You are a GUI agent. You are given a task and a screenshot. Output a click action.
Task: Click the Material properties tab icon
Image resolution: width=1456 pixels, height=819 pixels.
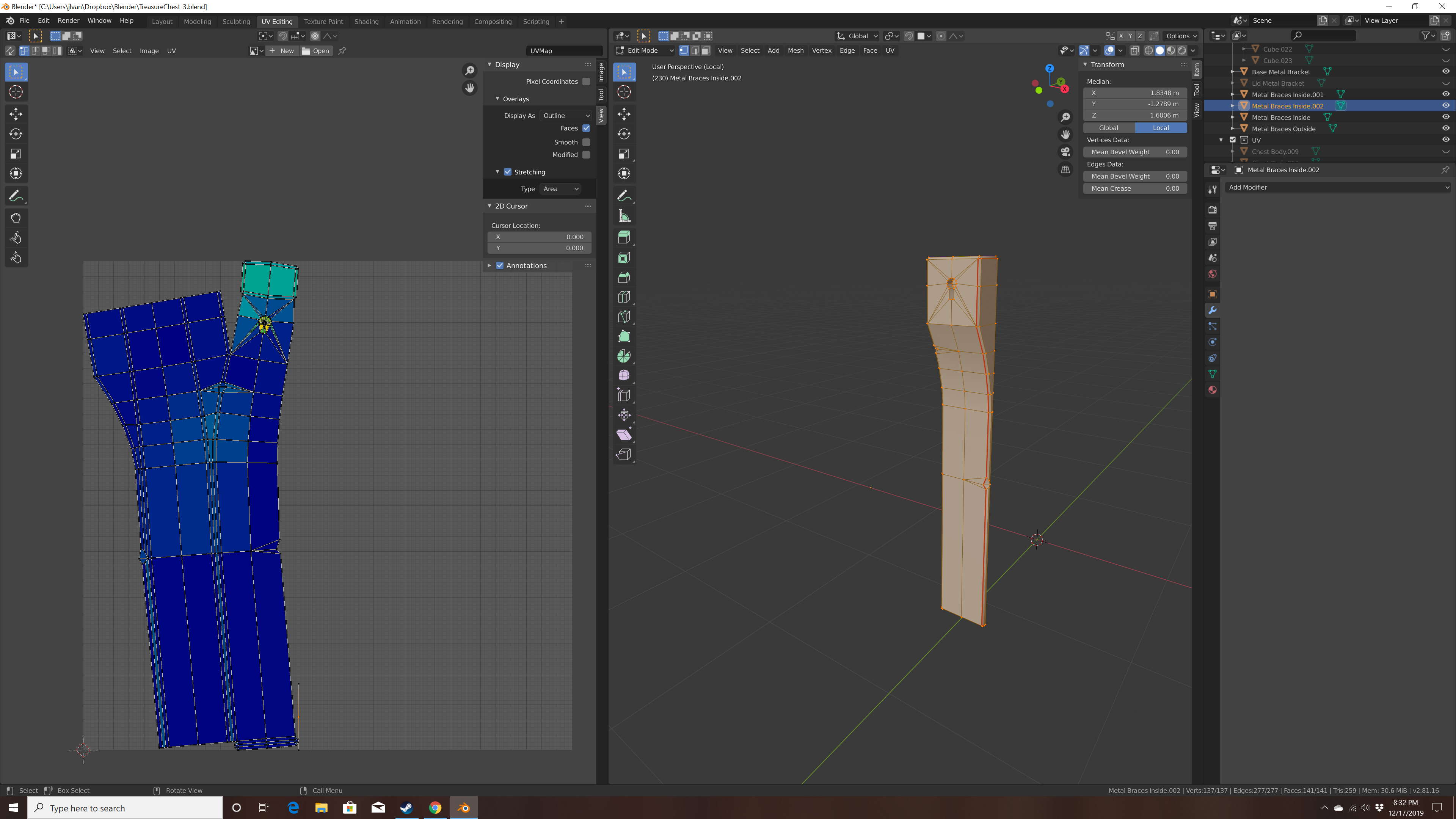[1213, 390]
